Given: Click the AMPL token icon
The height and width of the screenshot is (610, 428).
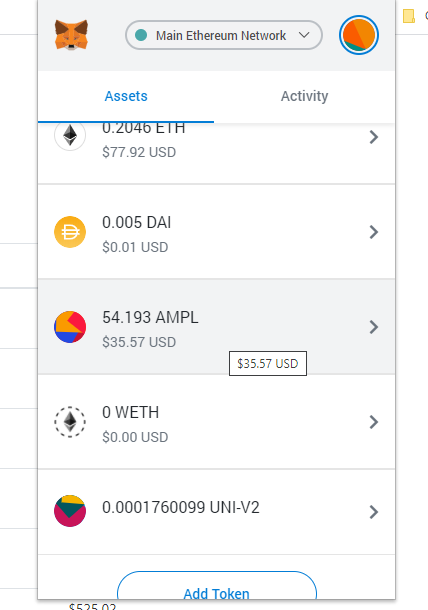Looking at the screenshot, I should [70, 327].
